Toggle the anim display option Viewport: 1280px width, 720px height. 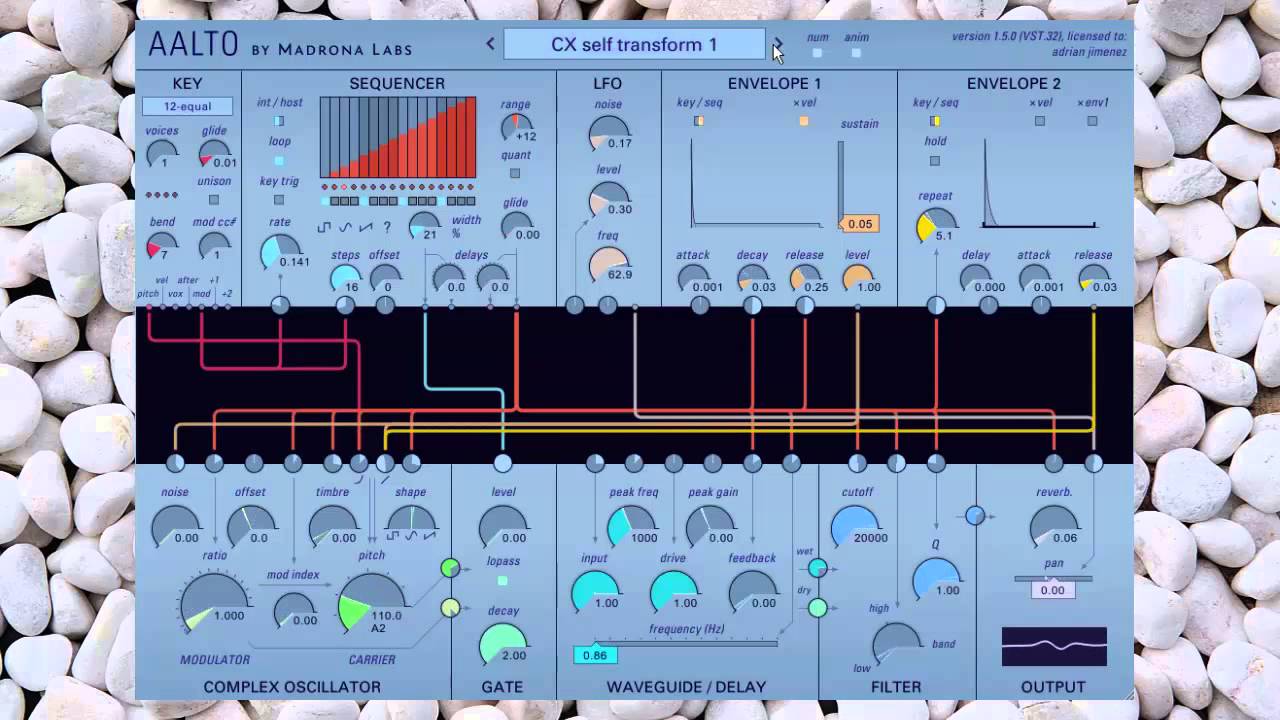856,53
